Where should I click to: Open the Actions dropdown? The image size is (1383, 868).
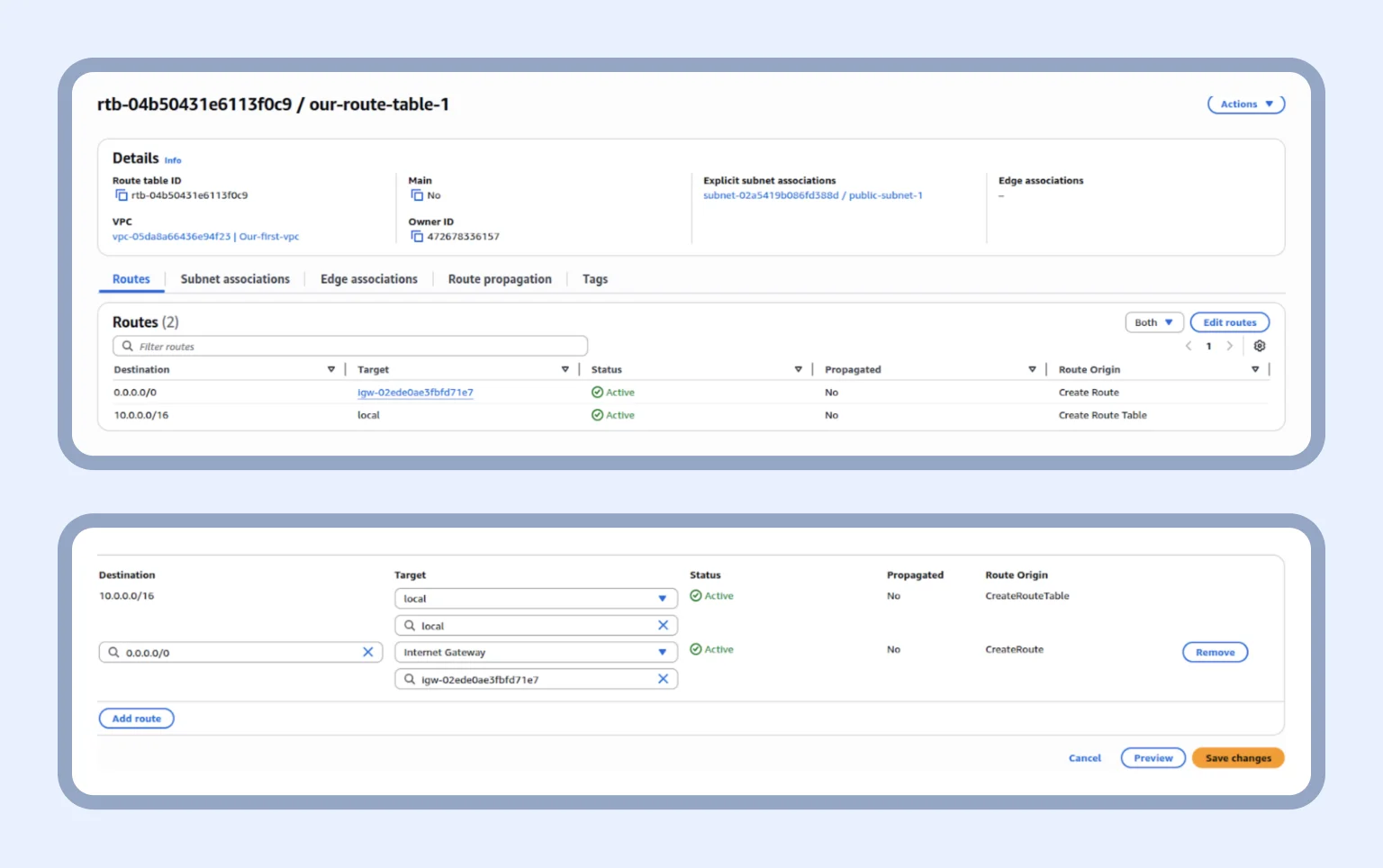pyautogui.click(x=1245, y=104)
